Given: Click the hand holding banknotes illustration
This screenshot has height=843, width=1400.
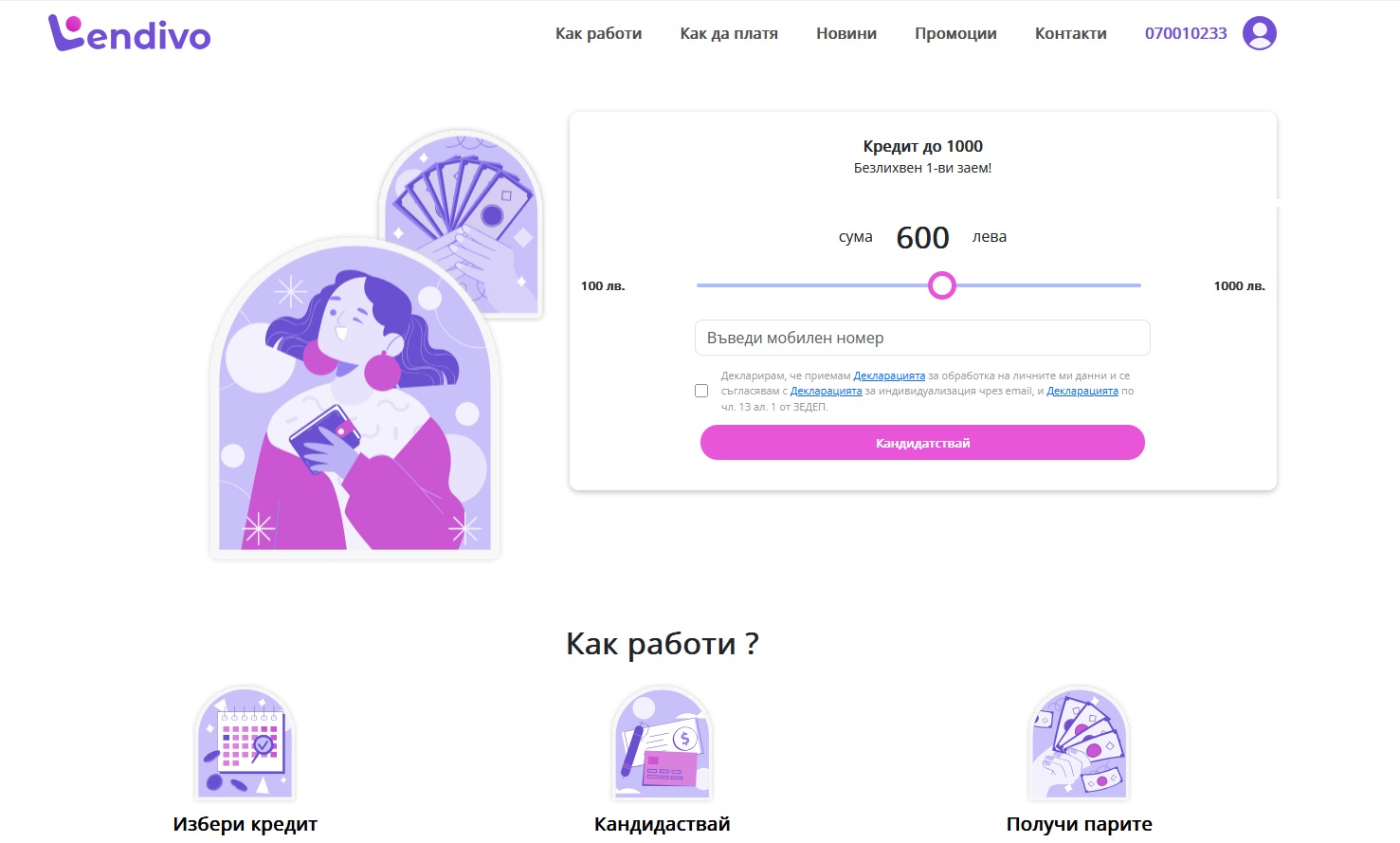Looking at the screenshot, I should (462, 223).
